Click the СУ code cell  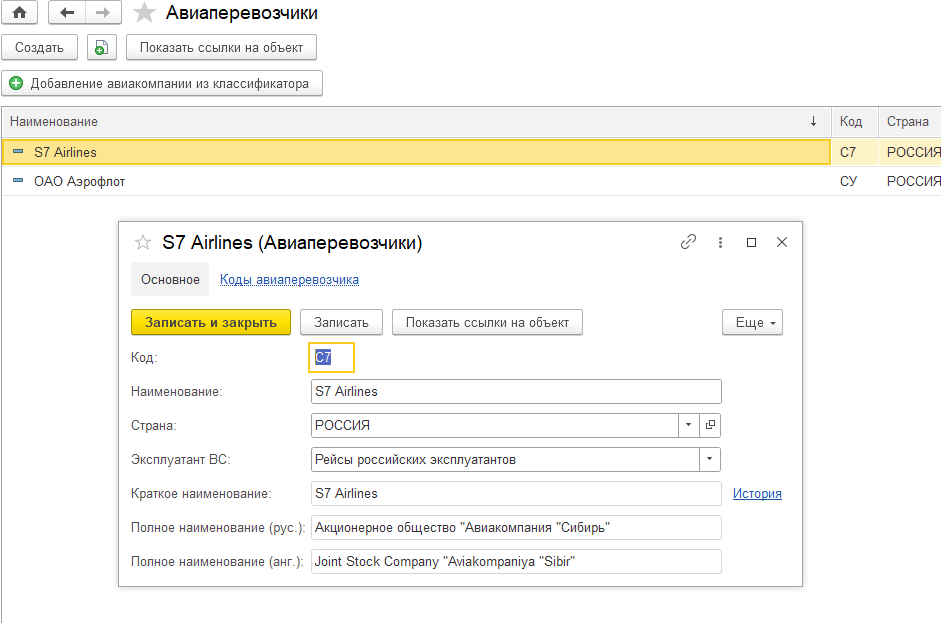click(x=855, y=181)
